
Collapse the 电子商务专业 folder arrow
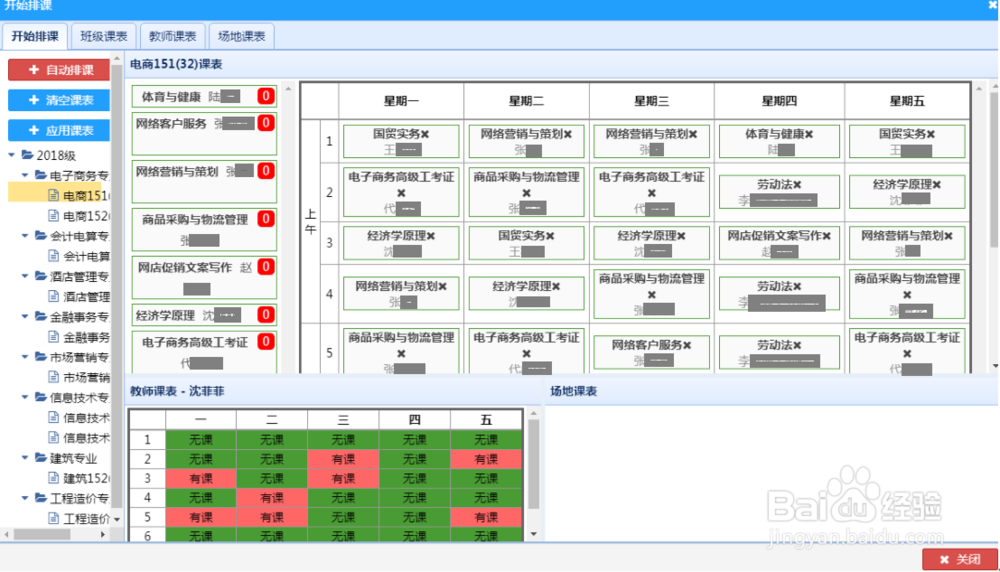[25, 175]
